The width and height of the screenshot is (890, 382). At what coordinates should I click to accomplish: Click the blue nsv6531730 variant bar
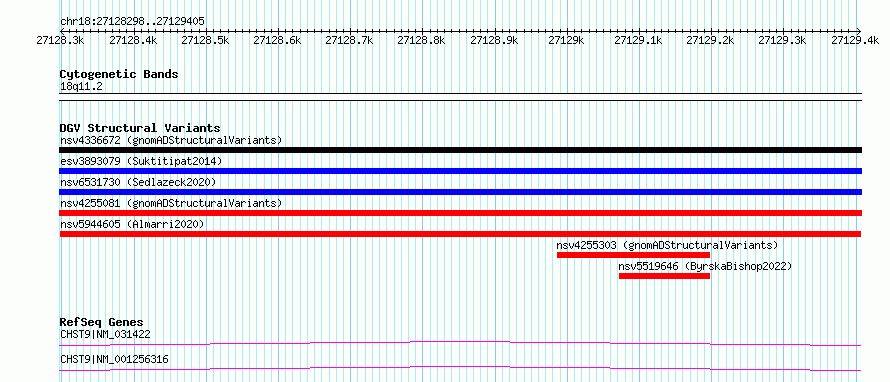(x=460, y=192)
